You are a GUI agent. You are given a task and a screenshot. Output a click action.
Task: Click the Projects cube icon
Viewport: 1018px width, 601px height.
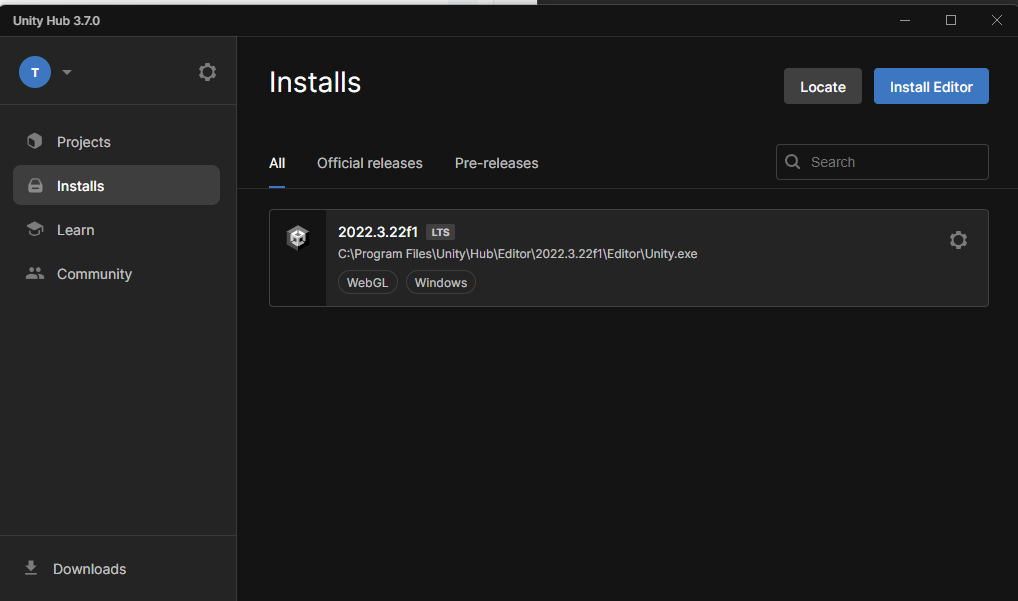coord(35,141)
